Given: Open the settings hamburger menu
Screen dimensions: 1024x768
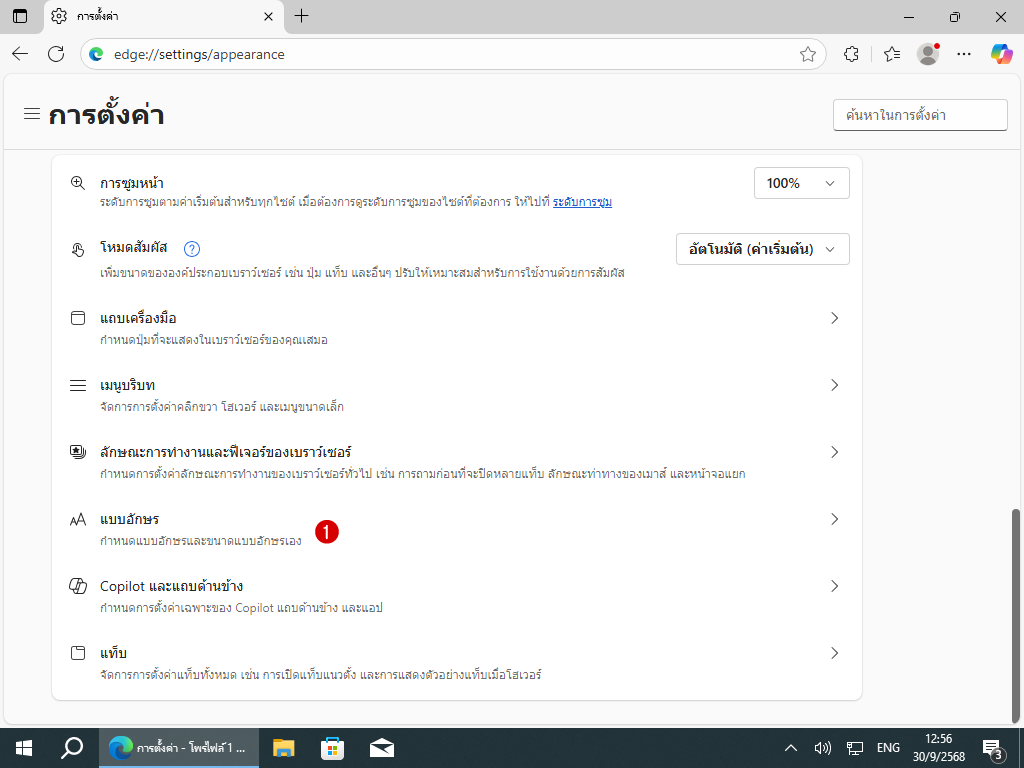Looking at the screenshot, I should 32,114.
